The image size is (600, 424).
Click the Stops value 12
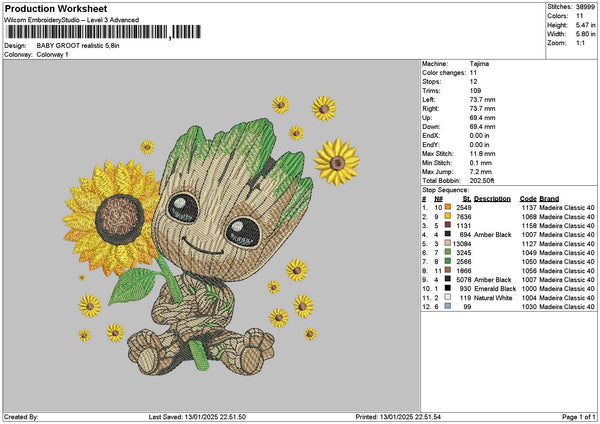tap(474, 82)
